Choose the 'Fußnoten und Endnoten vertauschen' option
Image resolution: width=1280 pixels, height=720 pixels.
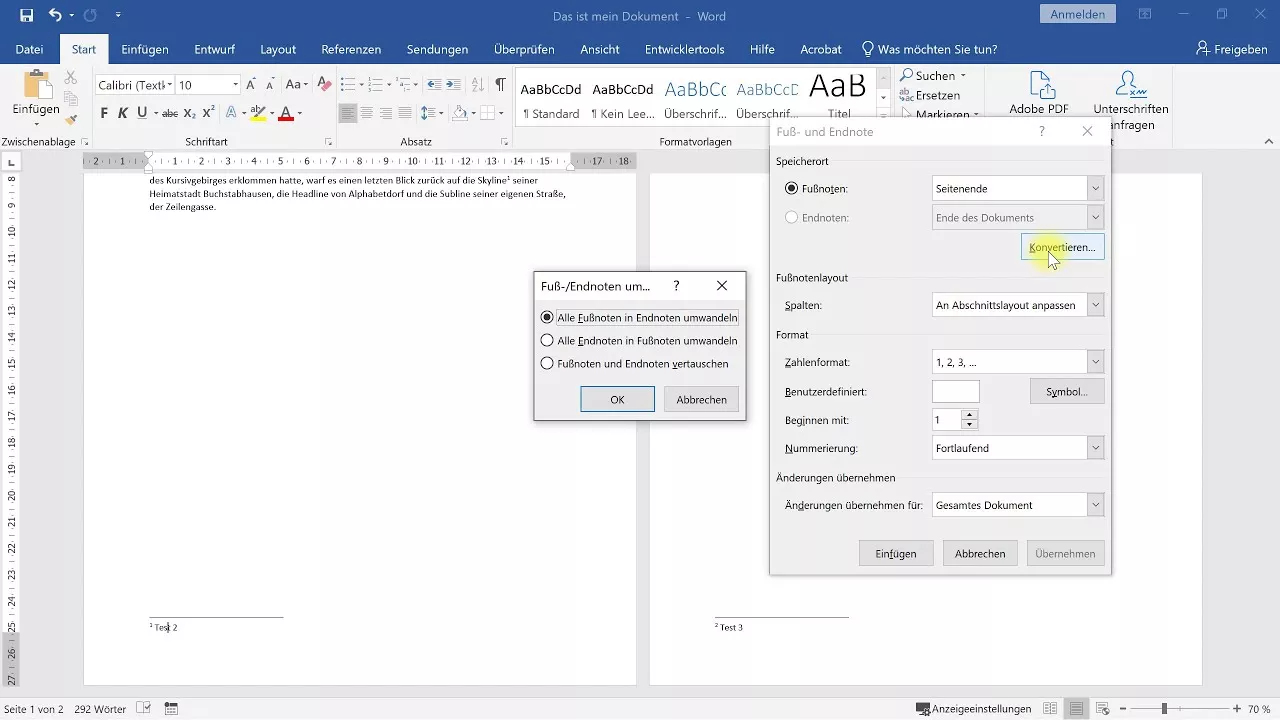(547, 363)
